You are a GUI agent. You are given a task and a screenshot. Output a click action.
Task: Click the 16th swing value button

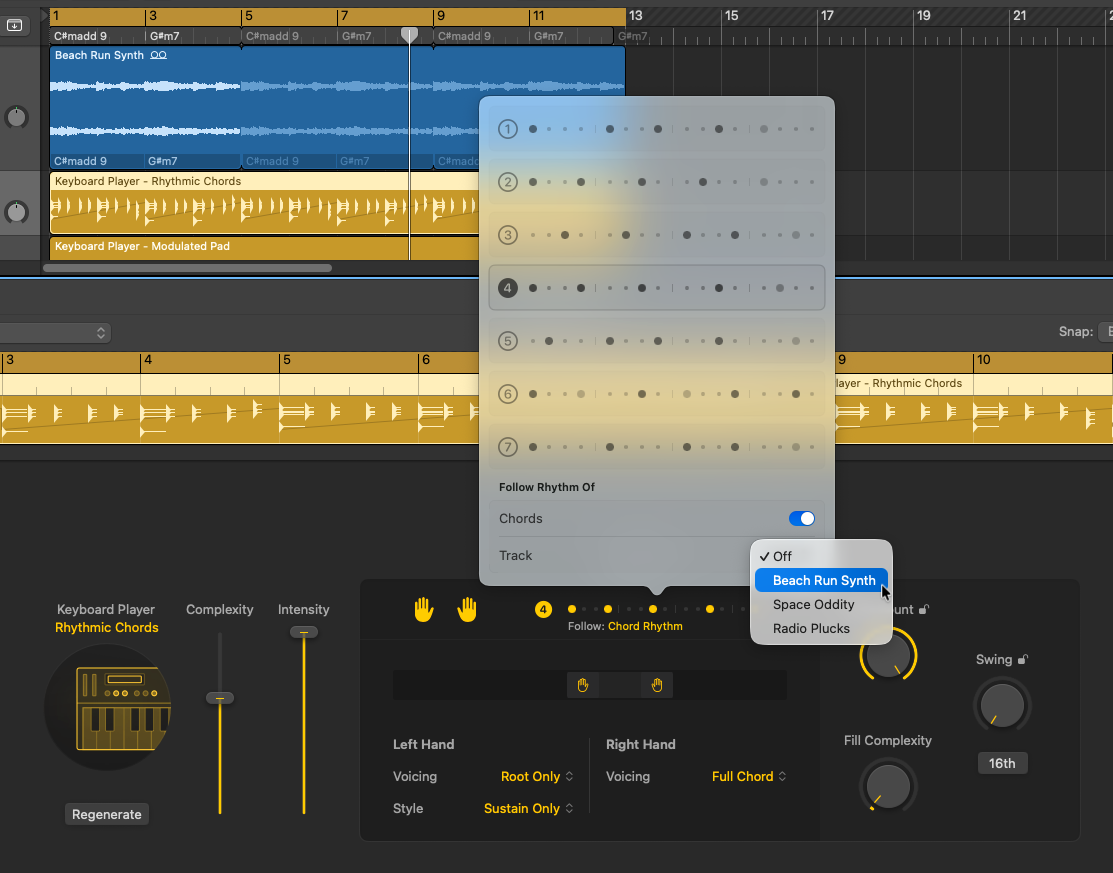coord(1002,764)
